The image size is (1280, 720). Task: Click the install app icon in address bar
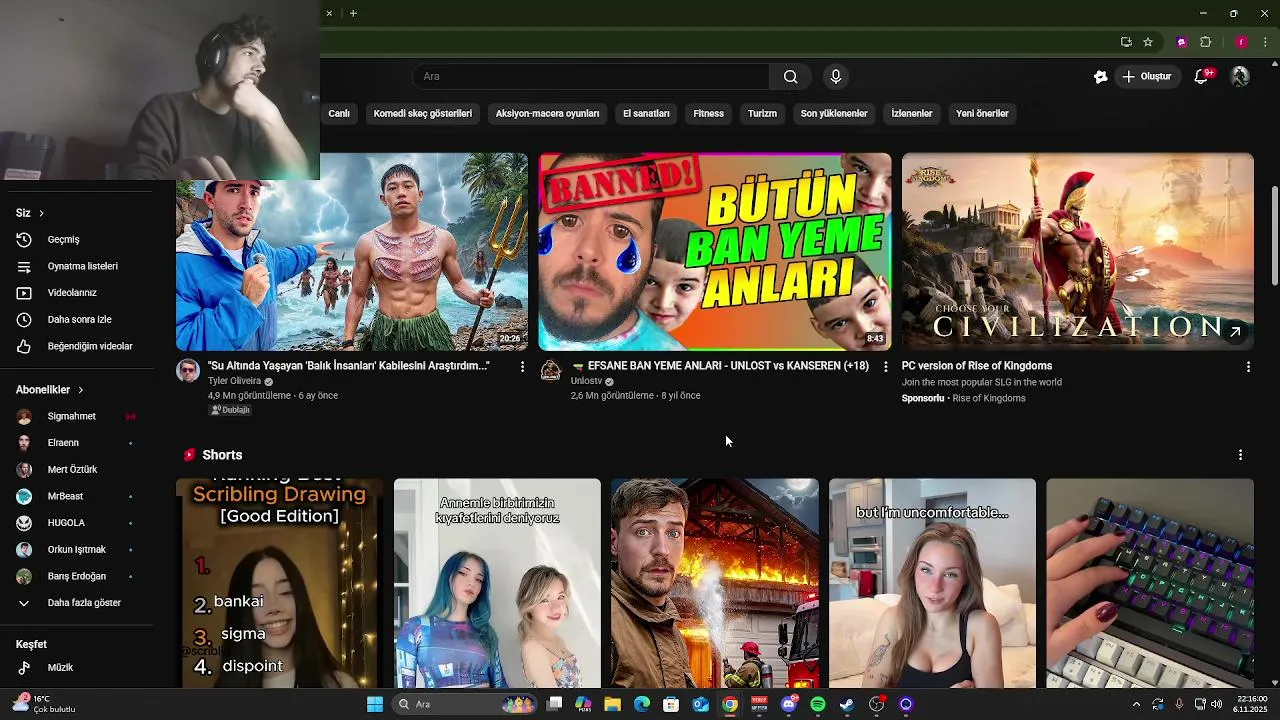1126,42
